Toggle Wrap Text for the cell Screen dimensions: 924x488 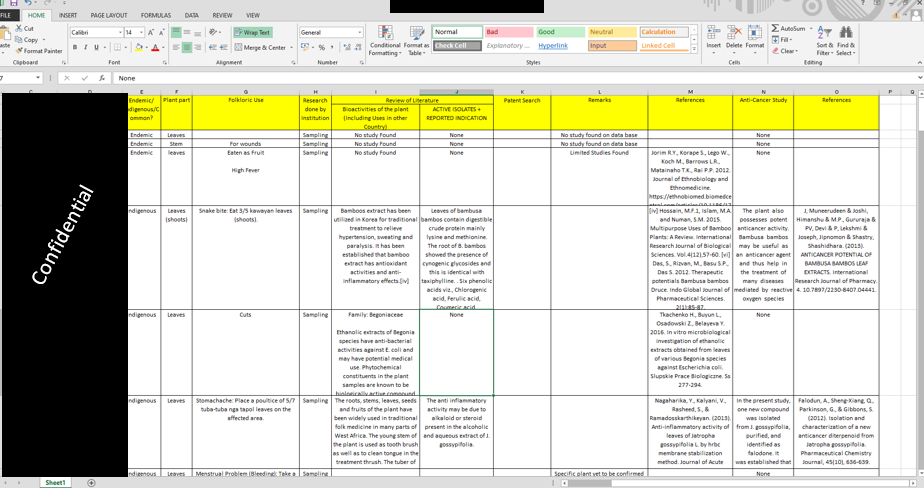click(x=252, y=32)
